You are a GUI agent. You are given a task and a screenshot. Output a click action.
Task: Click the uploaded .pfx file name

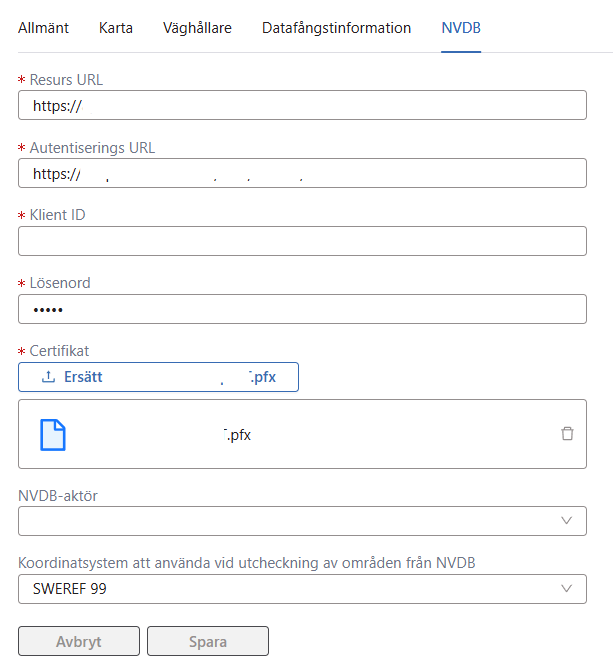point(238,434)
